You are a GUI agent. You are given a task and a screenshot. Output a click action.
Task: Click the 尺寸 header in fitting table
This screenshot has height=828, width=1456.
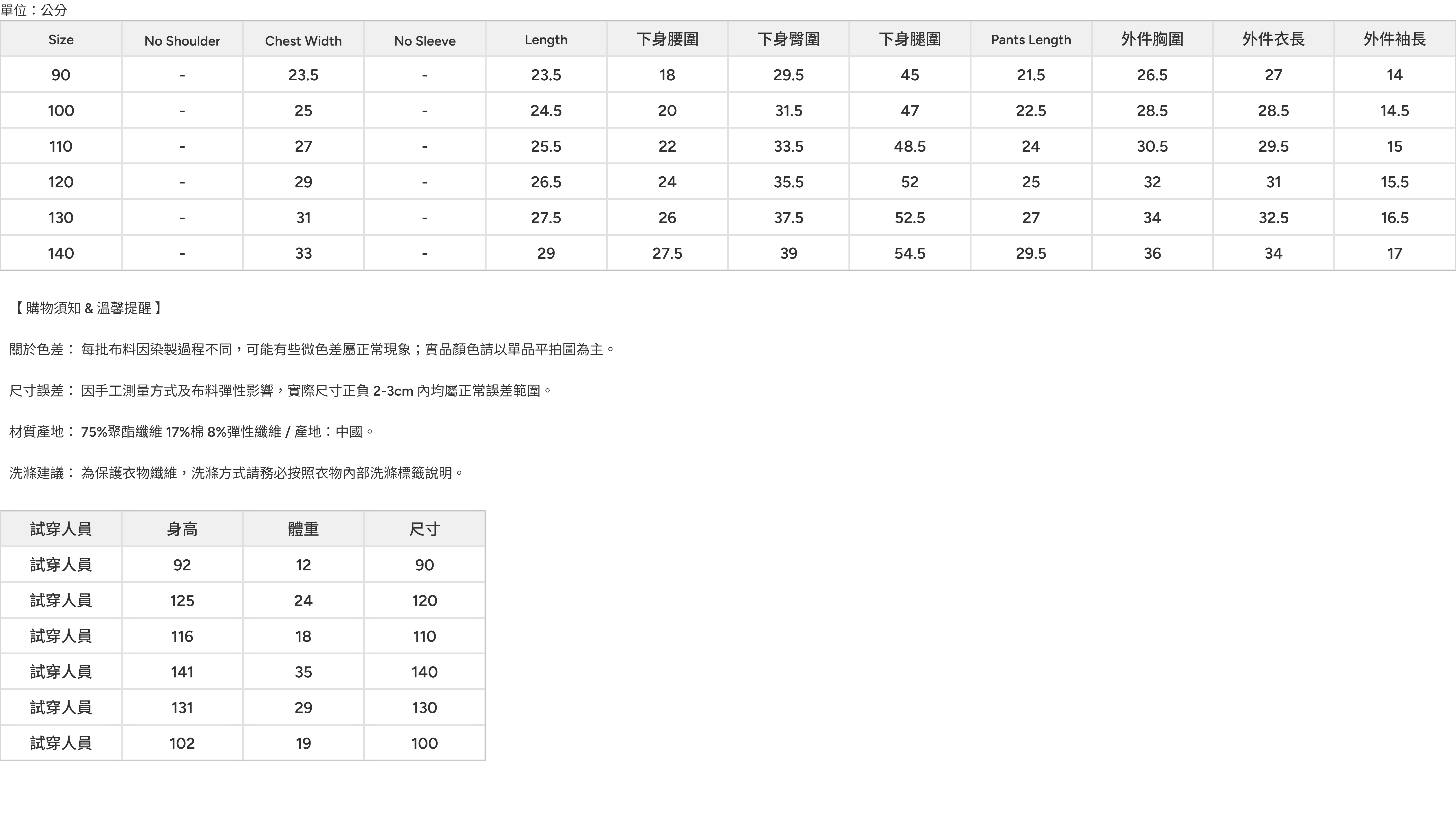(x=425, y=529)
